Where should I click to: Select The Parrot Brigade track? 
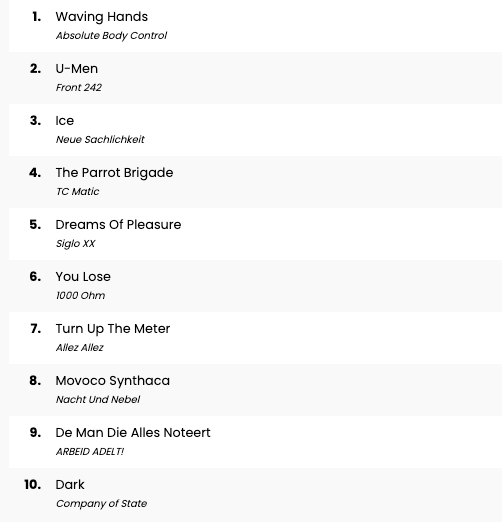[114, 173]
